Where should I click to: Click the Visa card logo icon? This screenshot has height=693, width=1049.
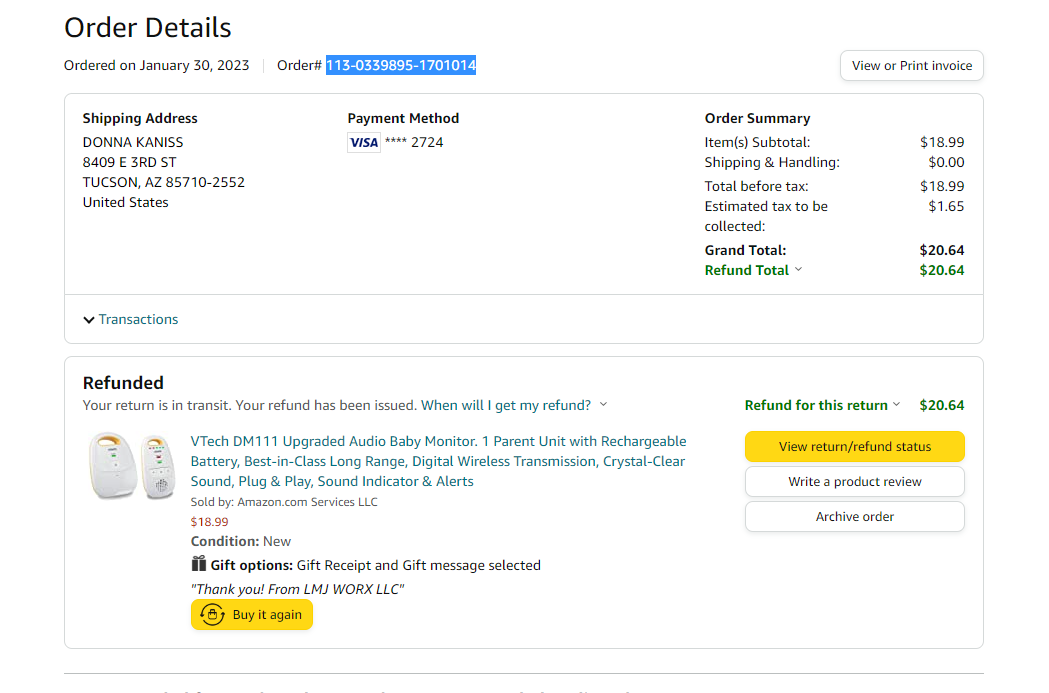(x=364, y=142)
